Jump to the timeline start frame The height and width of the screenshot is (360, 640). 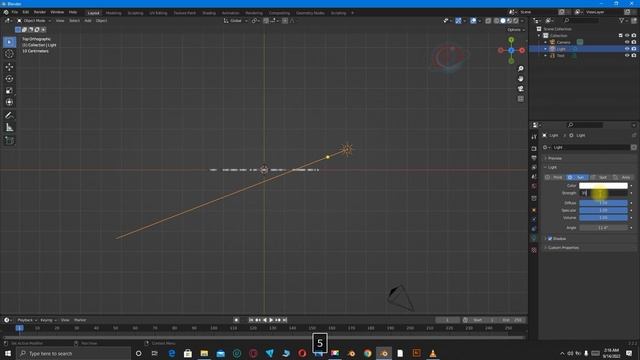(251, 320)
